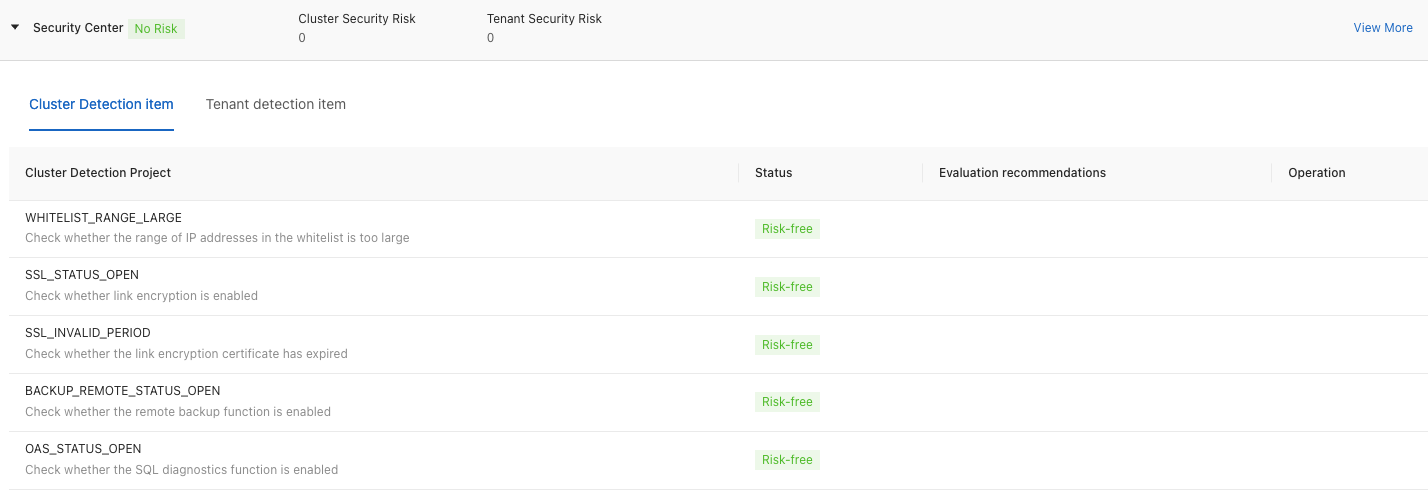
Task: Switch to Tenant detection item tab
Action: click(276, 104)
